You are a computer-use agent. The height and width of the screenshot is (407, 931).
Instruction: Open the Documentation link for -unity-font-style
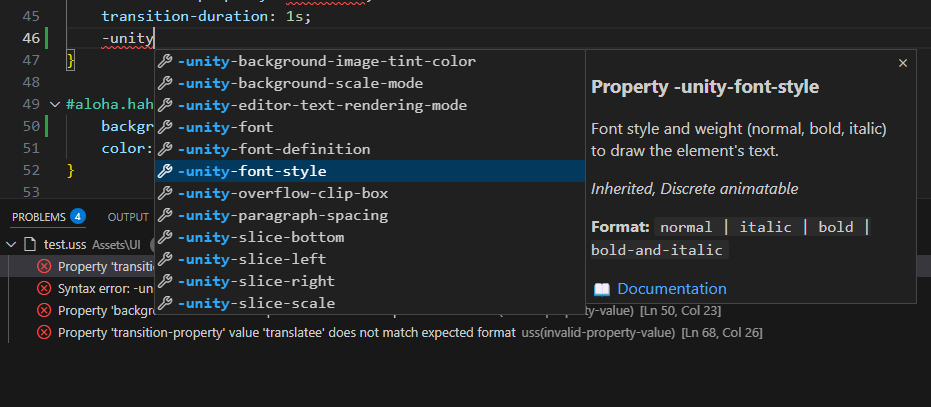coord(671,289)
